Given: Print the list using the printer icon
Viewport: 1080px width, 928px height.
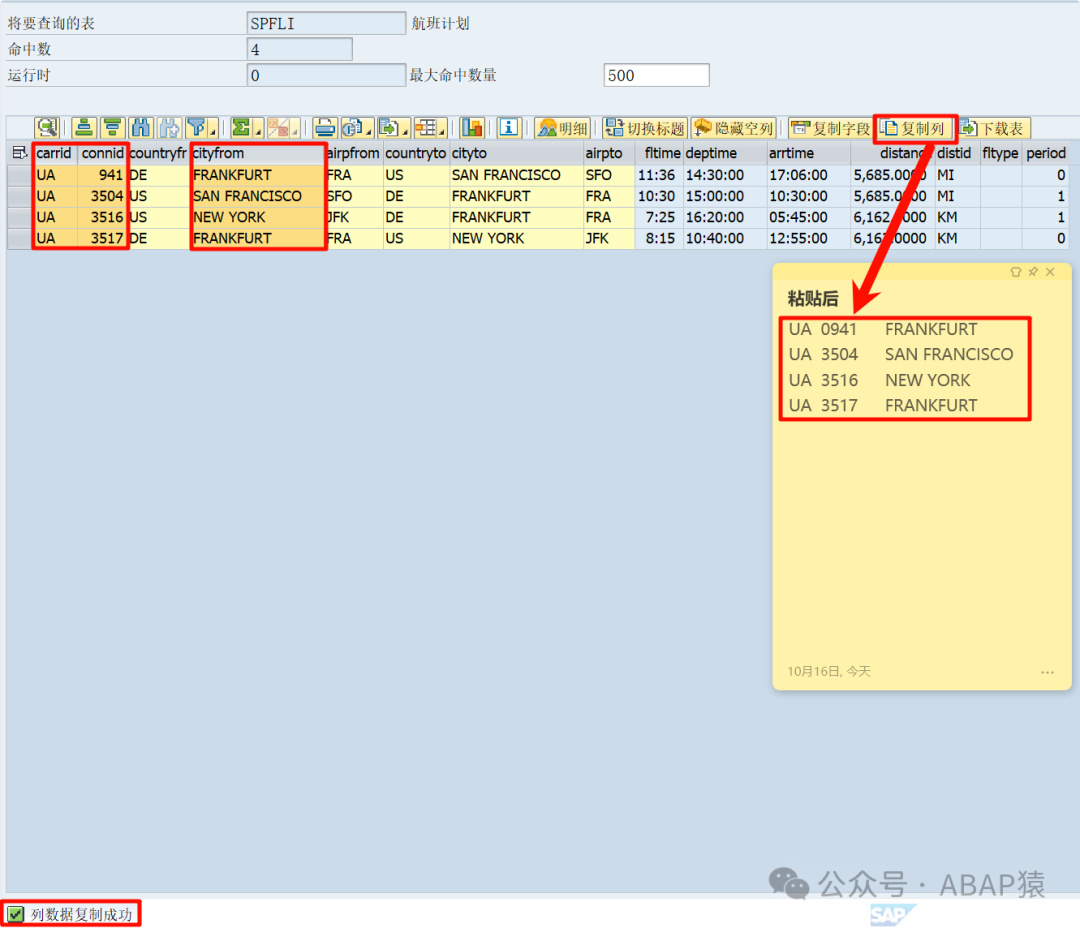Looking at the screenshot, I should point(324,128).
